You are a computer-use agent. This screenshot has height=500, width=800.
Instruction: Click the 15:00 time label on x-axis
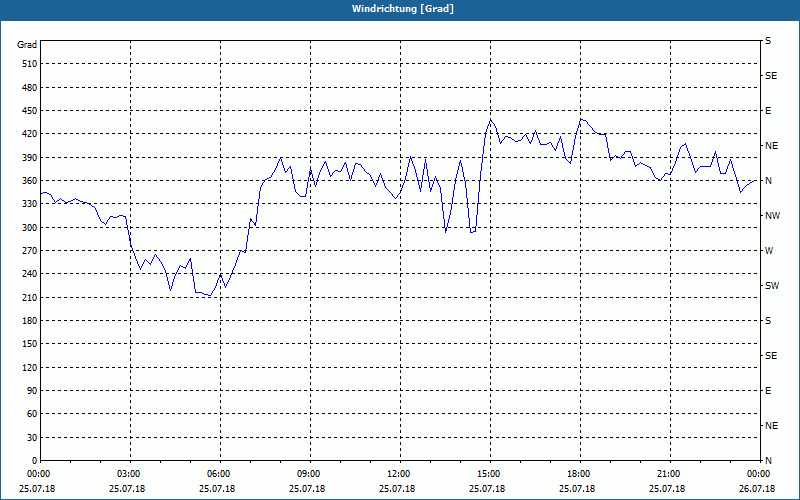[x=490, y=474]
